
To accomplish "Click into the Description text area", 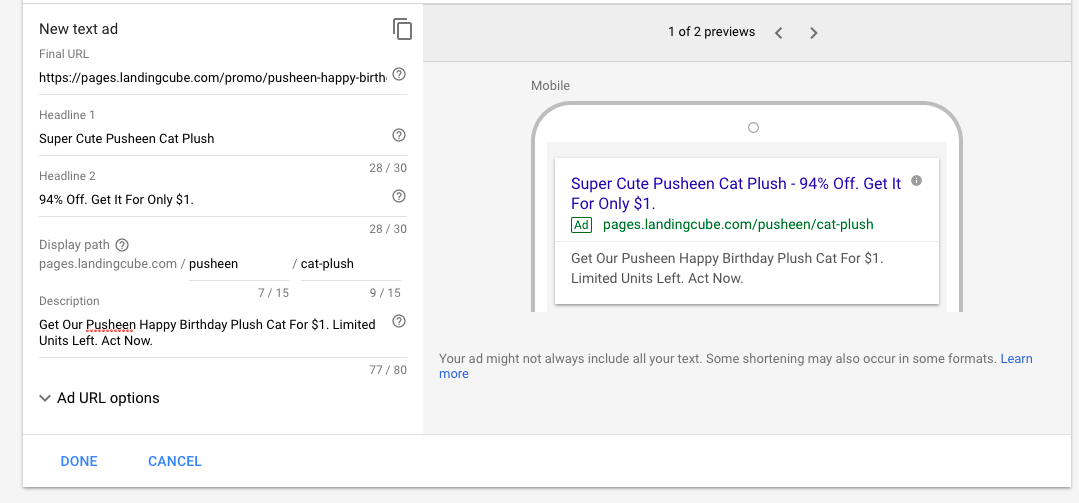I will point(210,332).
